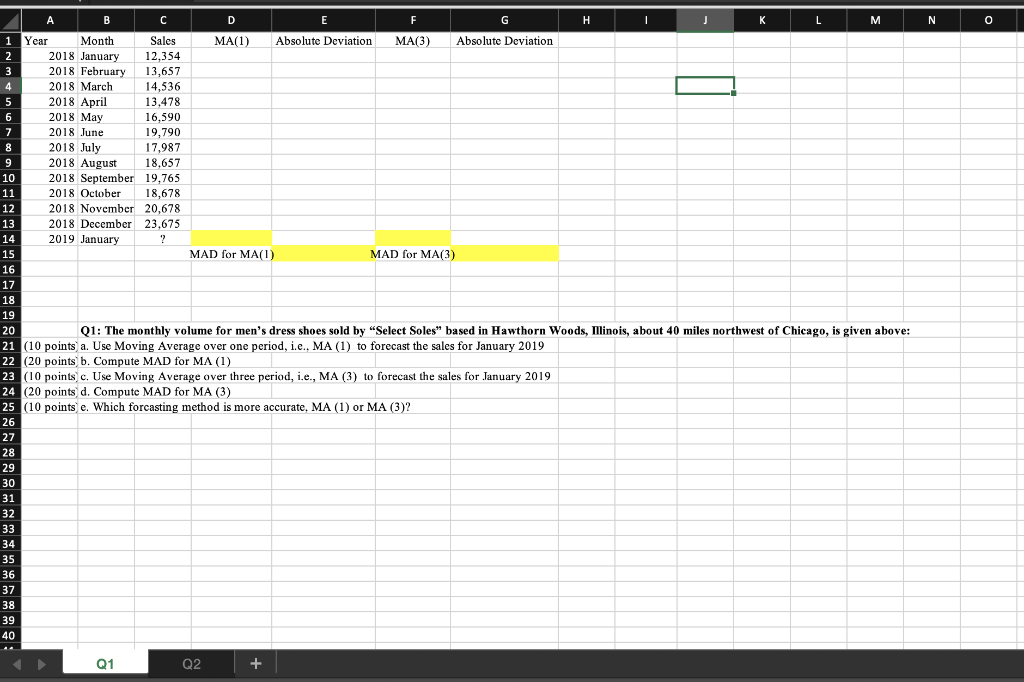Click 'b. Compute MAD for MA (1)' text
The height and width of the screenshot is (682, 1024).
point(155,361)
